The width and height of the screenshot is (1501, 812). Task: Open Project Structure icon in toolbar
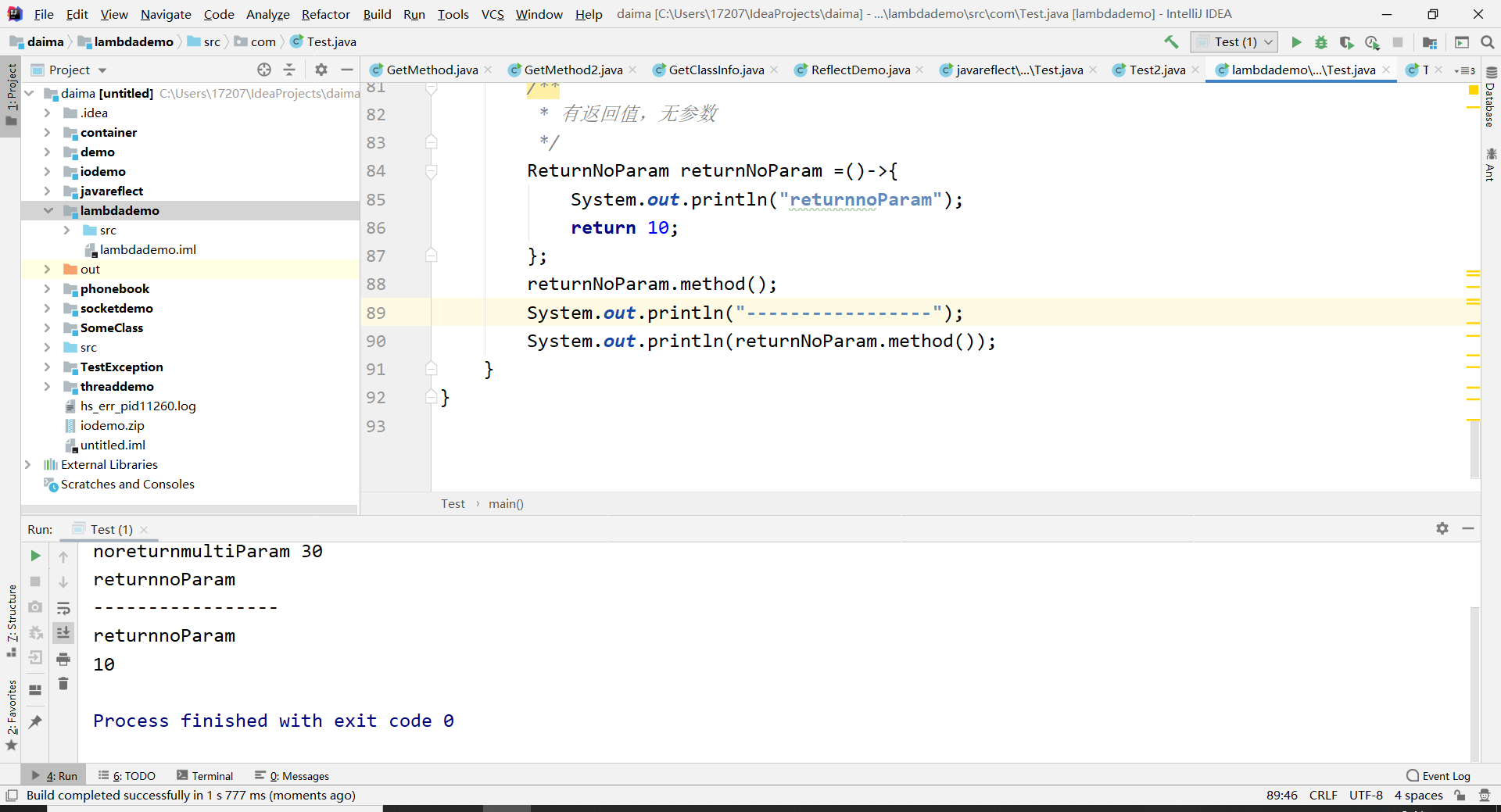(1430, 42)
